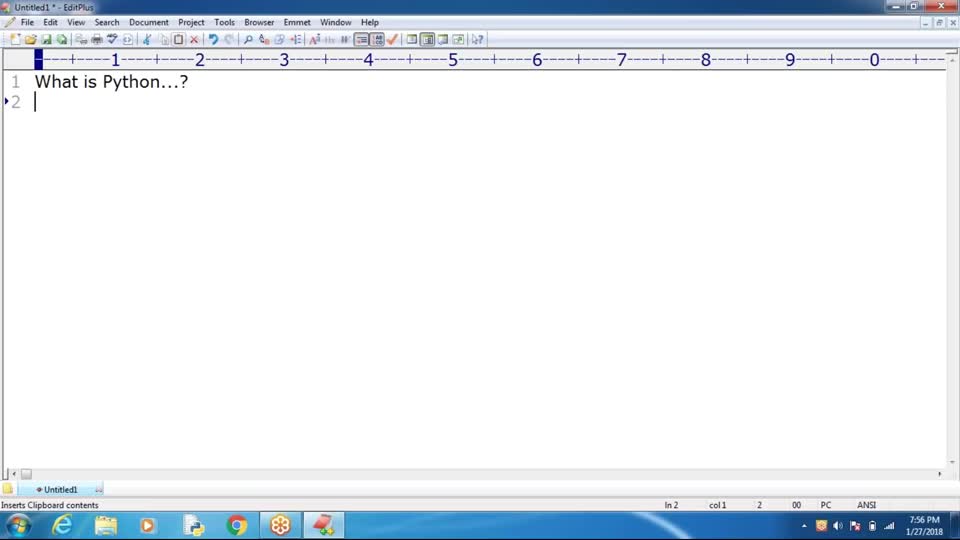Open the Help menu
Screen dimensions: 960x540
coord(370,22)
